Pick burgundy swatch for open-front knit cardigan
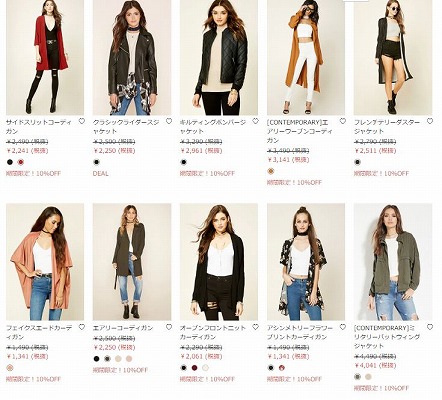Image resolution: width=442 pixels, height=400 pixels. click(x=195, y=368)
